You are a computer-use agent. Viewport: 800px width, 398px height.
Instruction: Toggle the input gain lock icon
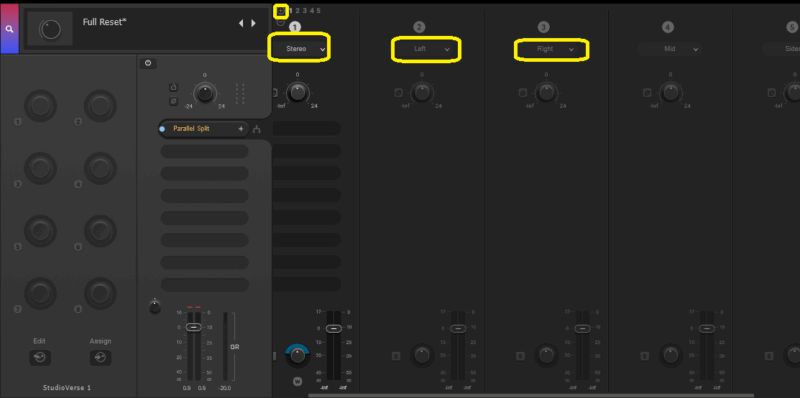pyautogui.click(x=173, y=87)
